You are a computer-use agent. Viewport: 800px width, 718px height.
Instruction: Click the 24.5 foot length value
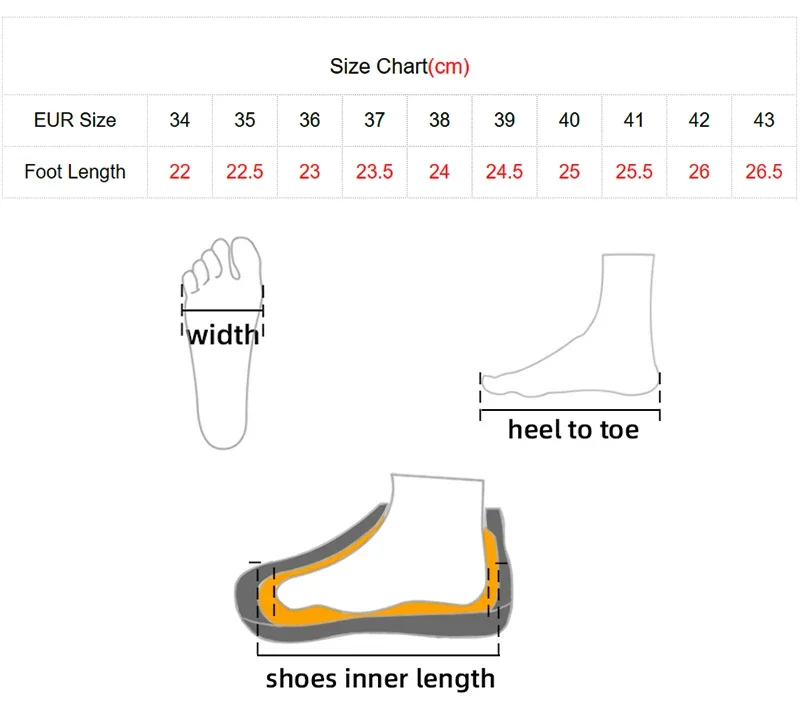(504, 172)
